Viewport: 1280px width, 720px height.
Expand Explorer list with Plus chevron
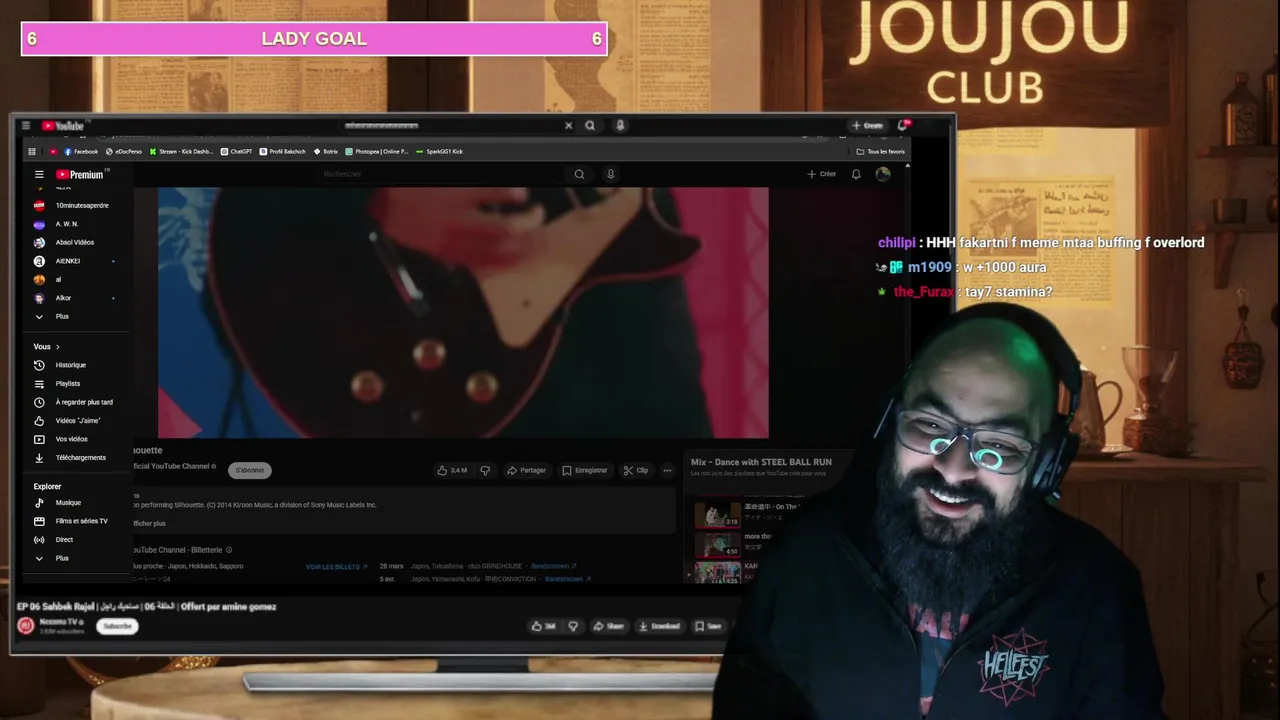[52, 558]
